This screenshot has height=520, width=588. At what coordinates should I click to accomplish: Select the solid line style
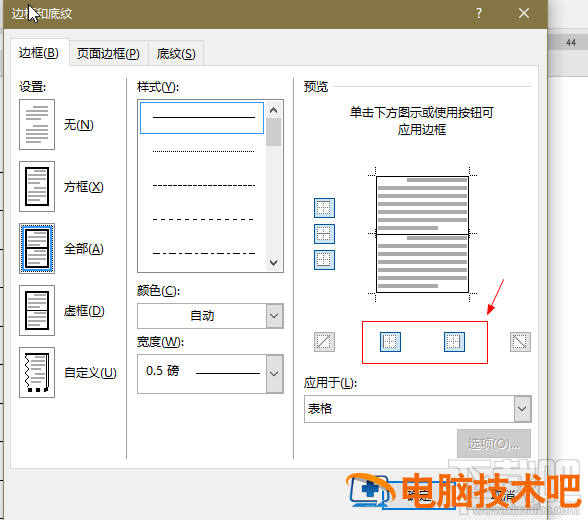click(x=202, y=118)
